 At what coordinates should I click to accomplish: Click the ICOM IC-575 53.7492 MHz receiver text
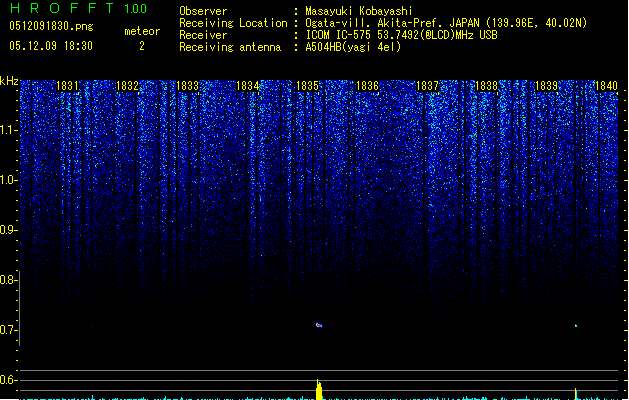[x=401, y=35]
